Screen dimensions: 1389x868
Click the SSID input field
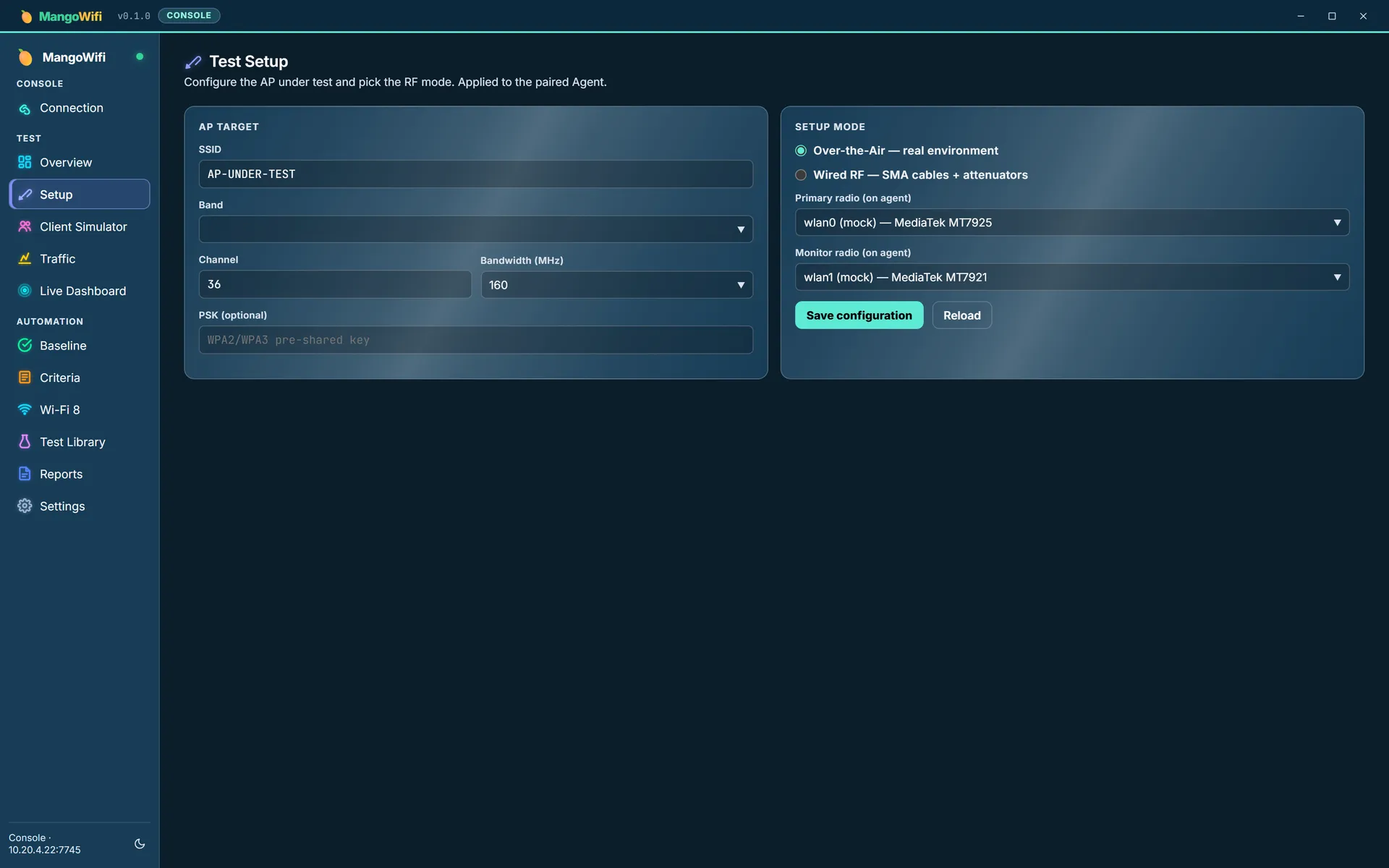[475, 174]
